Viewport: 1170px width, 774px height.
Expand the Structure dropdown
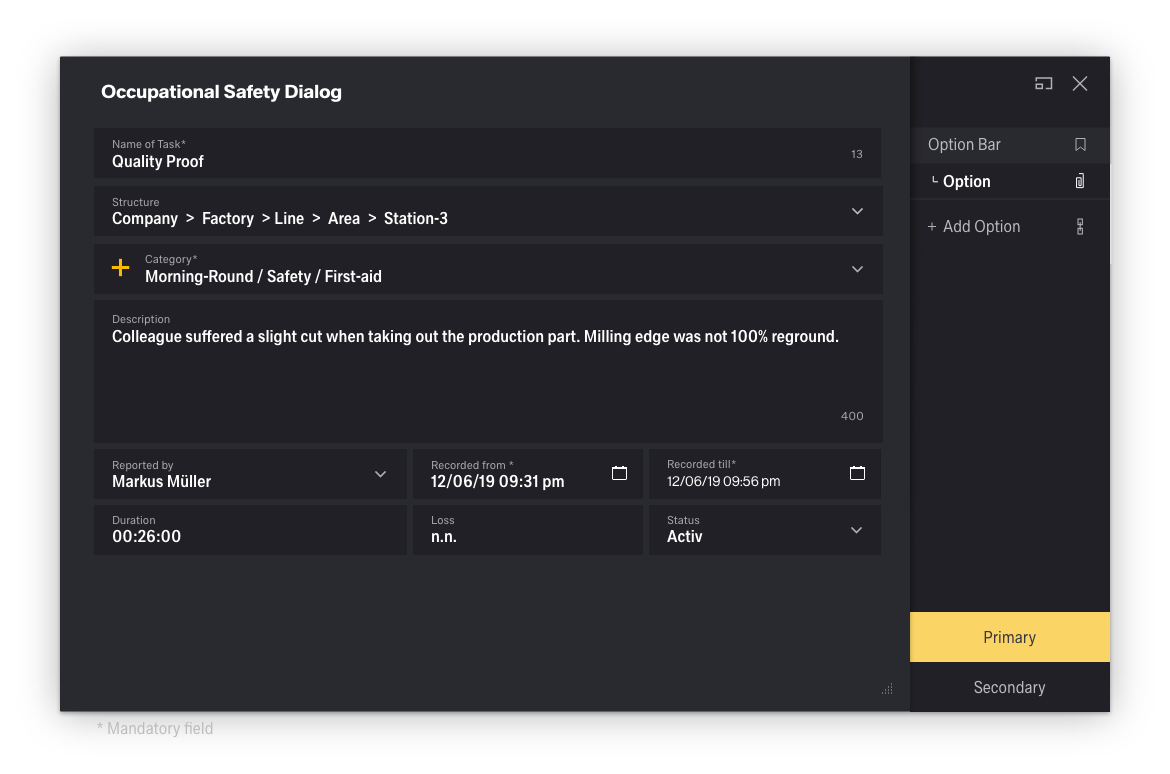[857, 211]
